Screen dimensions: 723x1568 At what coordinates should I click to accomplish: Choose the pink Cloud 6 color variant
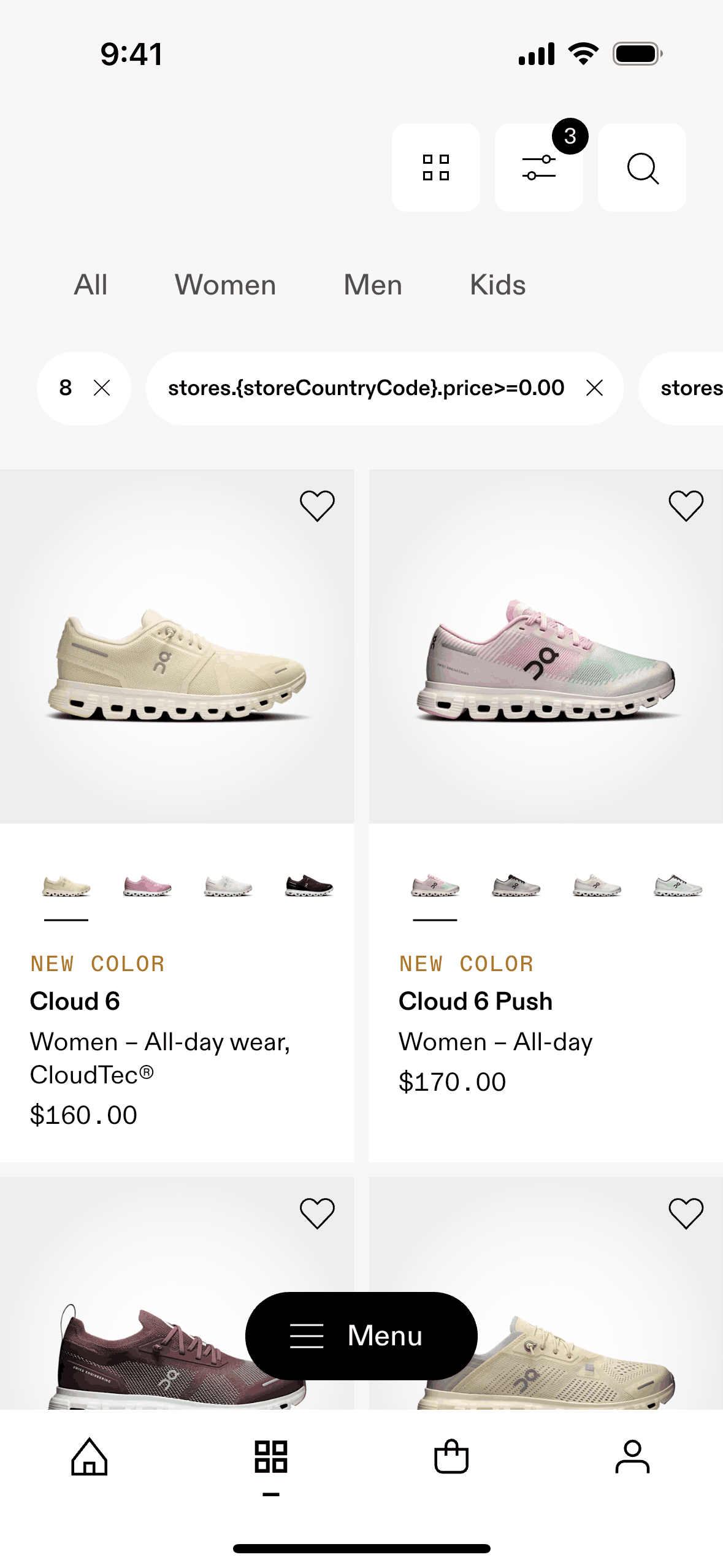click(147, 886)
